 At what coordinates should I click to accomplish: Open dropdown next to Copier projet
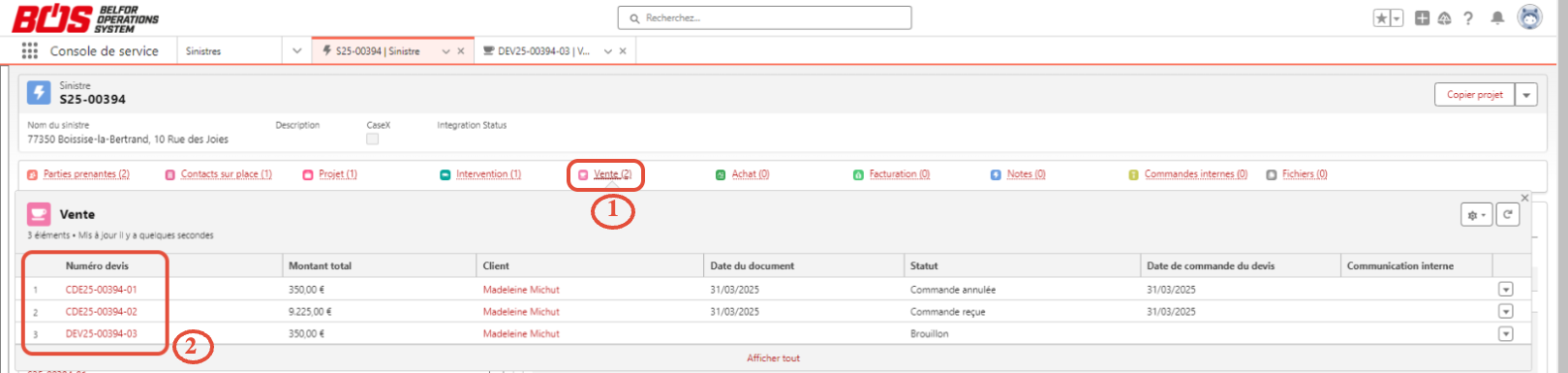coord(1526,95)
